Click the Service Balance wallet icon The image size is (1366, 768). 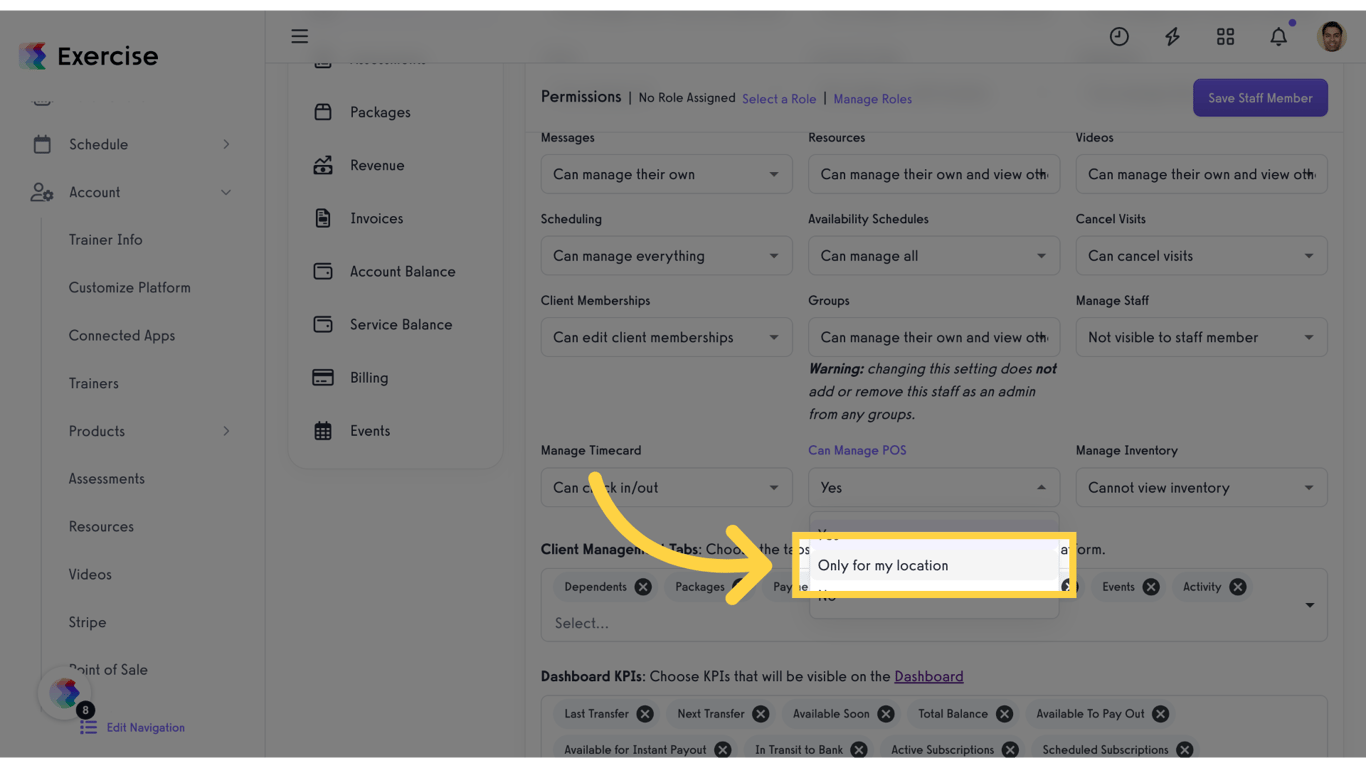coord(323,324)
